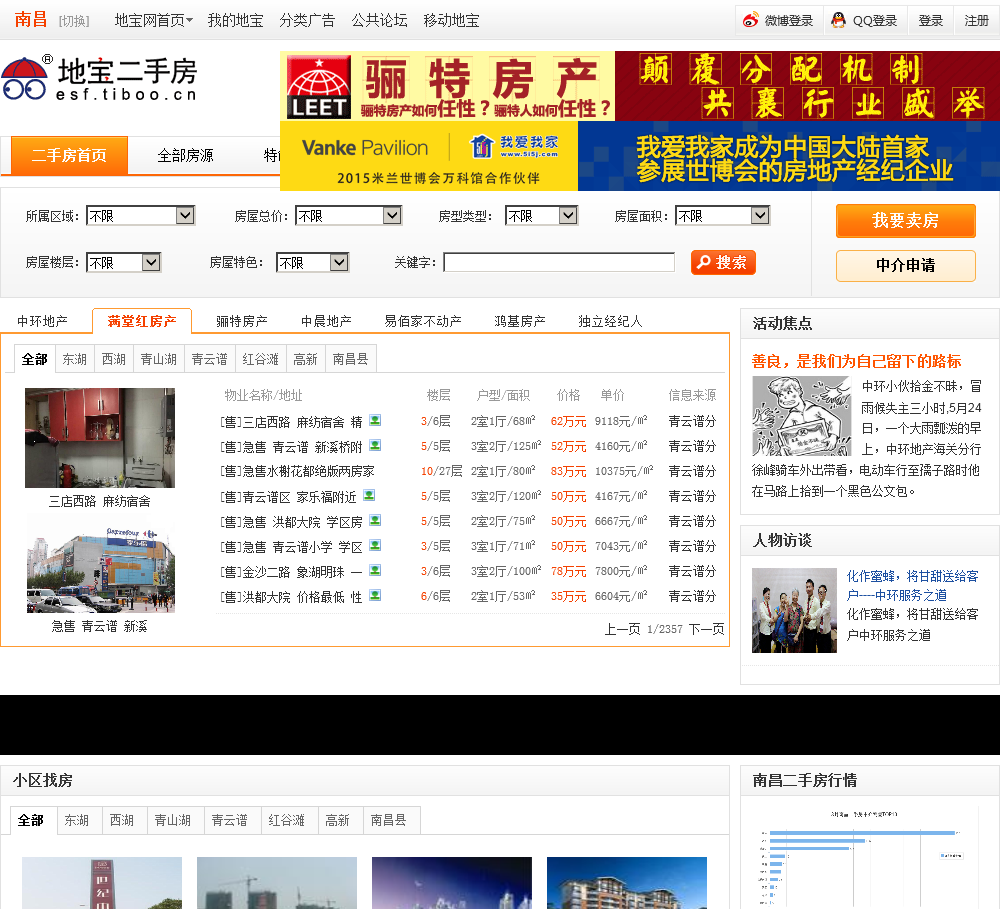Click the orange 搜索 button
The image size is (1000, 909).
pos(723,262)
